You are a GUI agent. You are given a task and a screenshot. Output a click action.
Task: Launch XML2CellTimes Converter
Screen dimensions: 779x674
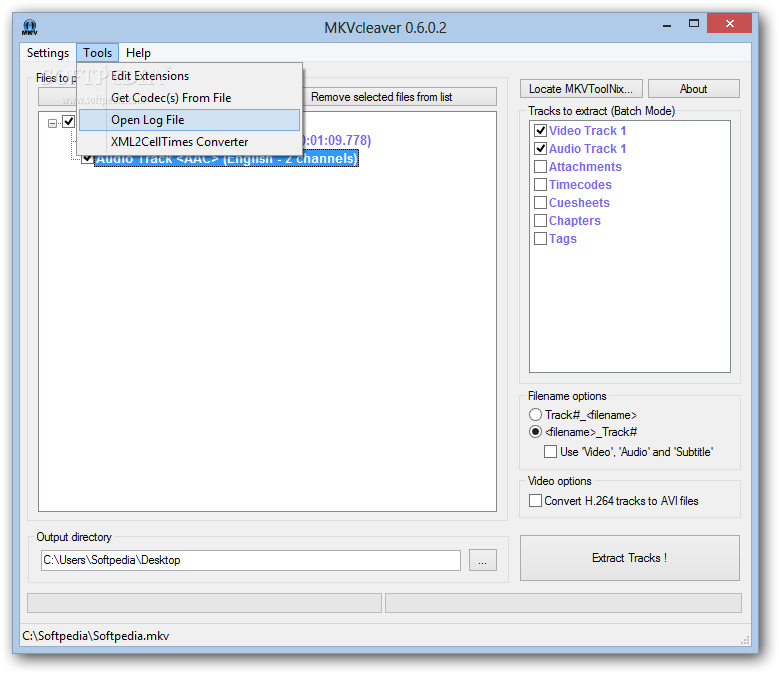pyautogui.click(x=189, y=142)
